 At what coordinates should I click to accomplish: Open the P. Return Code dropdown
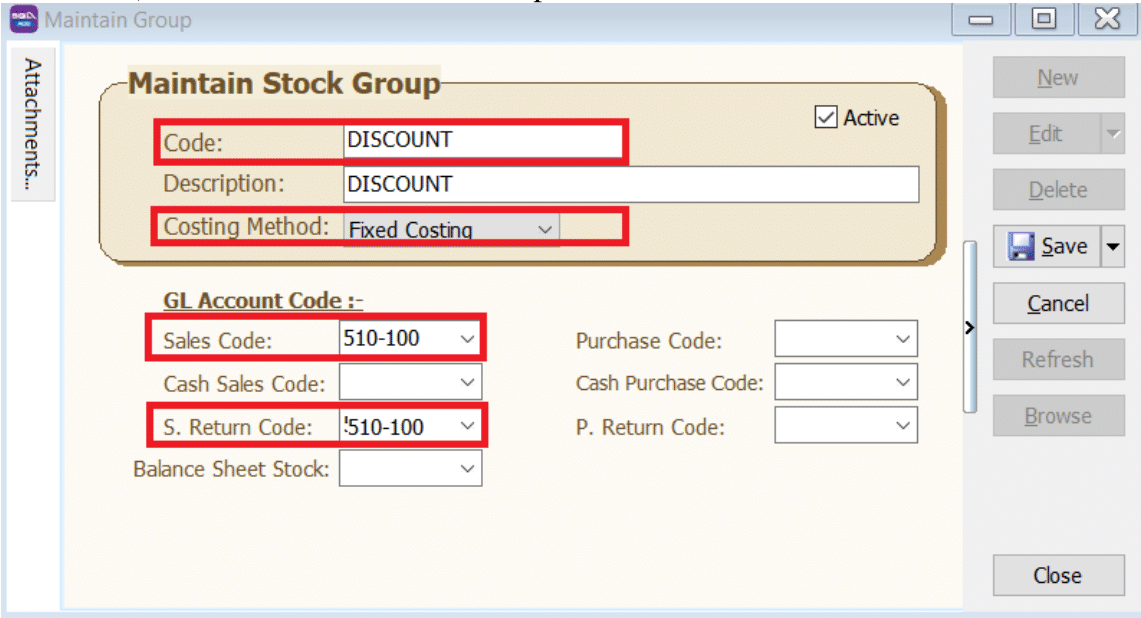[x=902, y=426]
